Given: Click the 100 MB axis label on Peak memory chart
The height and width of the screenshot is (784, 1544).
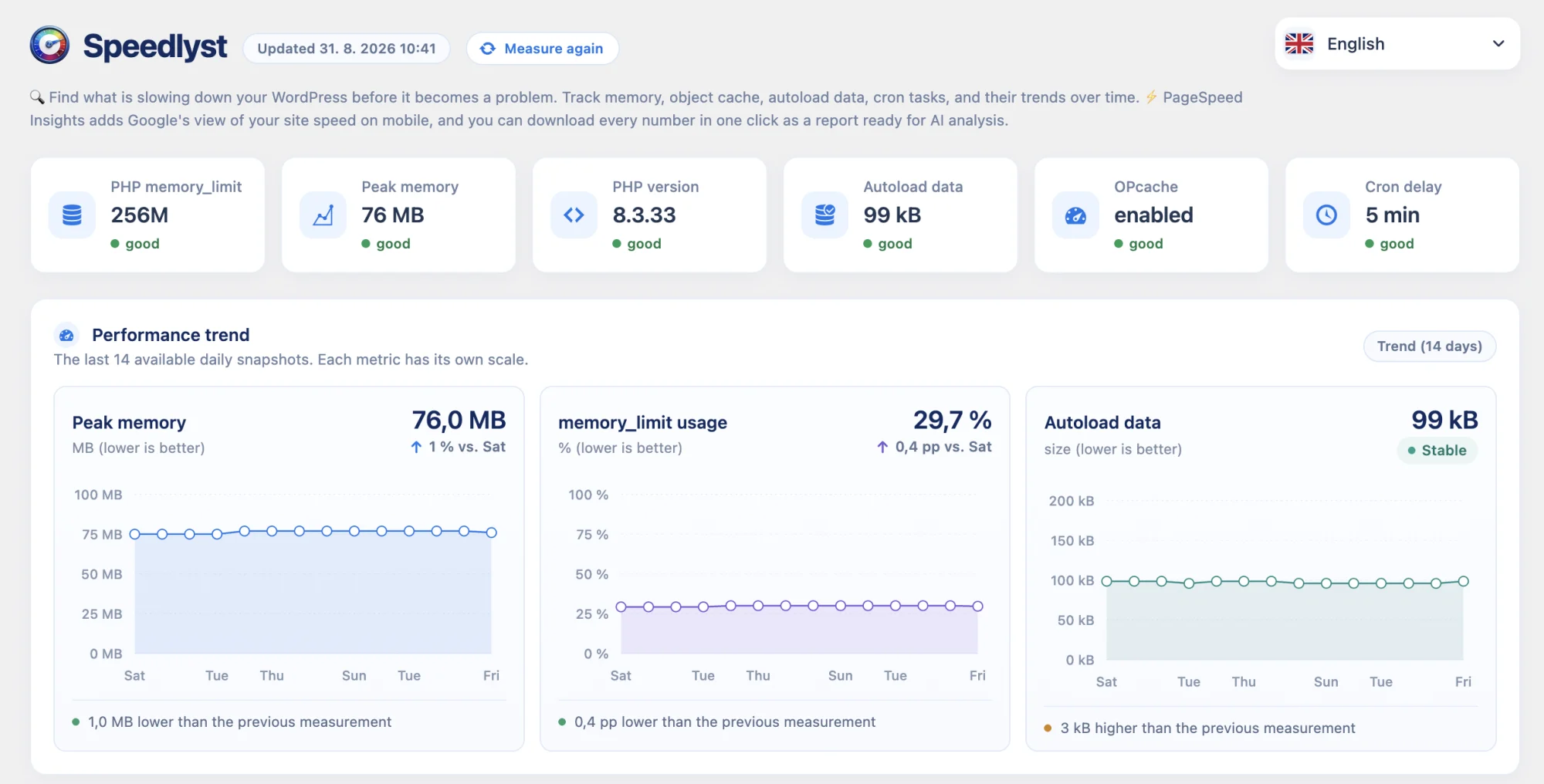Looking at the screenshot, I should (x=98, y=495).
